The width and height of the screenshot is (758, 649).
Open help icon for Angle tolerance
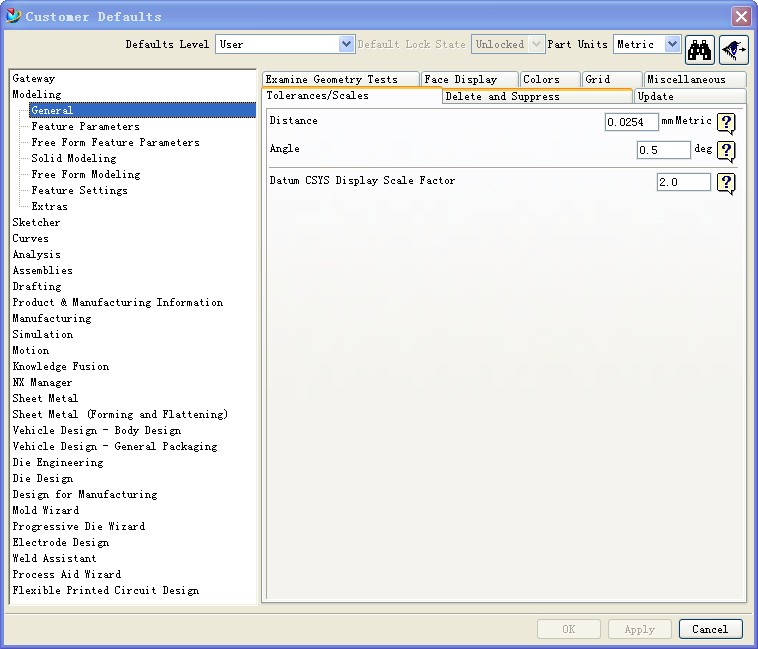click(x=726, y=151)
